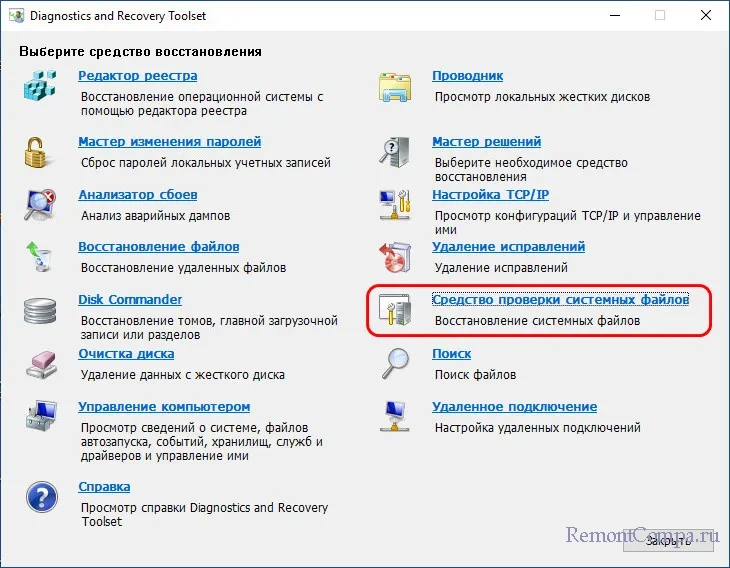Image resolution: width=730 pixels, height=568 pixels.
Task: Click the Crash Analyzer magnifier icon
Action: (40, 204)
